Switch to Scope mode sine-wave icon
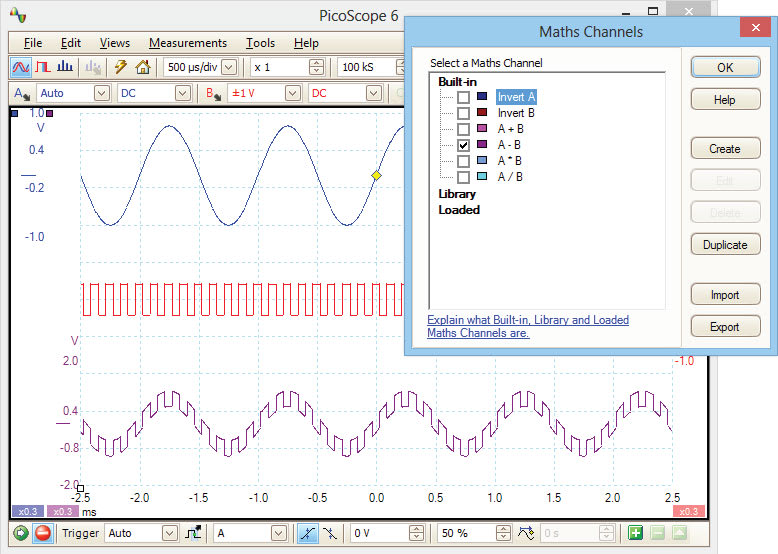 pos(21,67)
